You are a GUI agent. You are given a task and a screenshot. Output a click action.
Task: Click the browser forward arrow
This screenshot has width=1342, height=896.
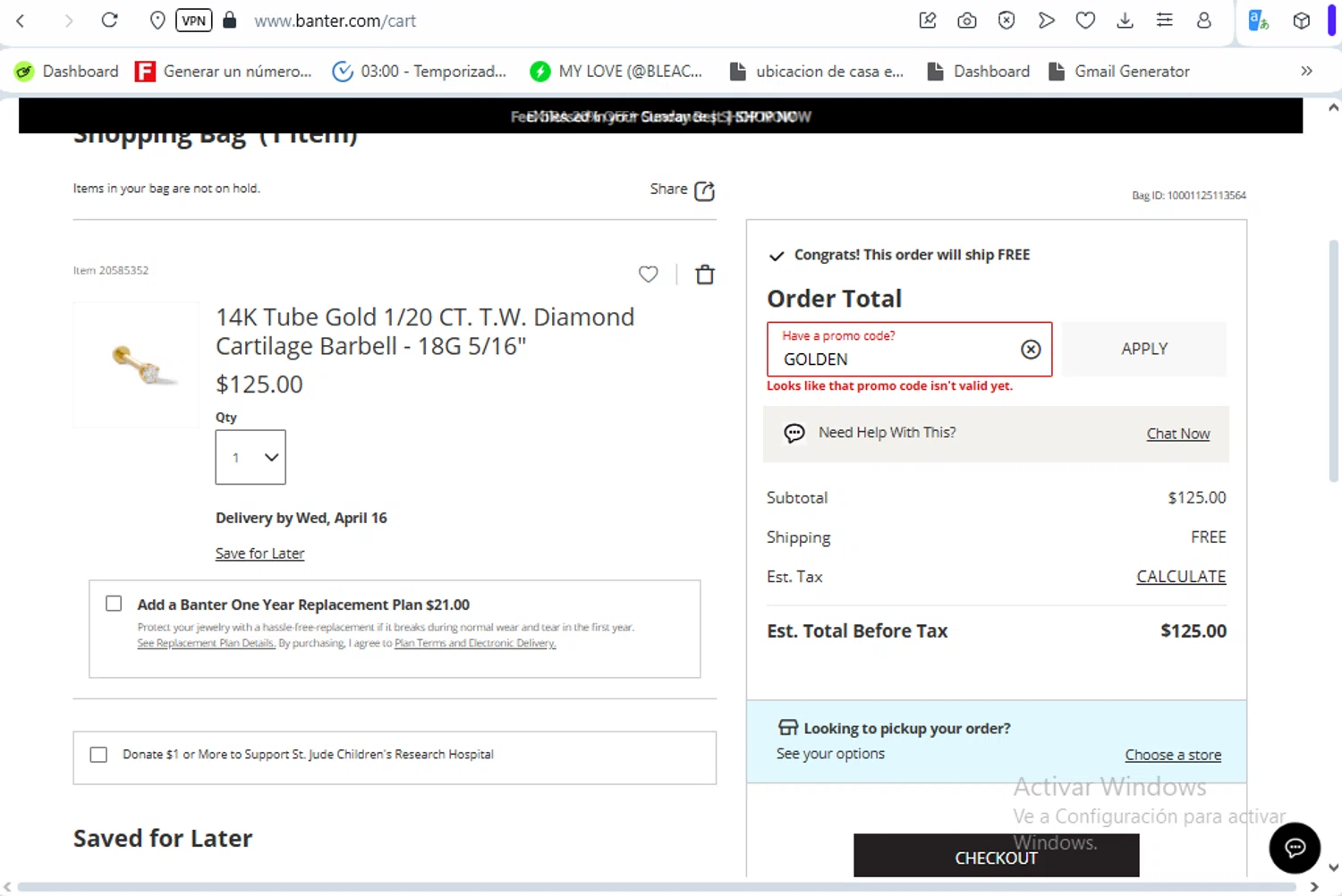point(69,21)
